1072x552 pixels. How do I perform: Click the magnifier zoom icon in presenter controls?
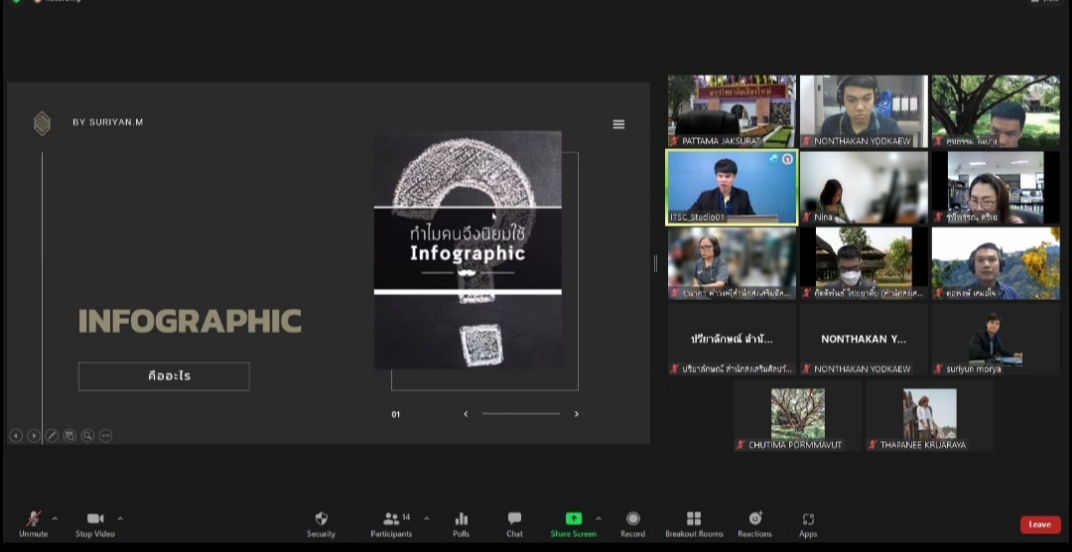pyautogui.click(x=88, y=436)
